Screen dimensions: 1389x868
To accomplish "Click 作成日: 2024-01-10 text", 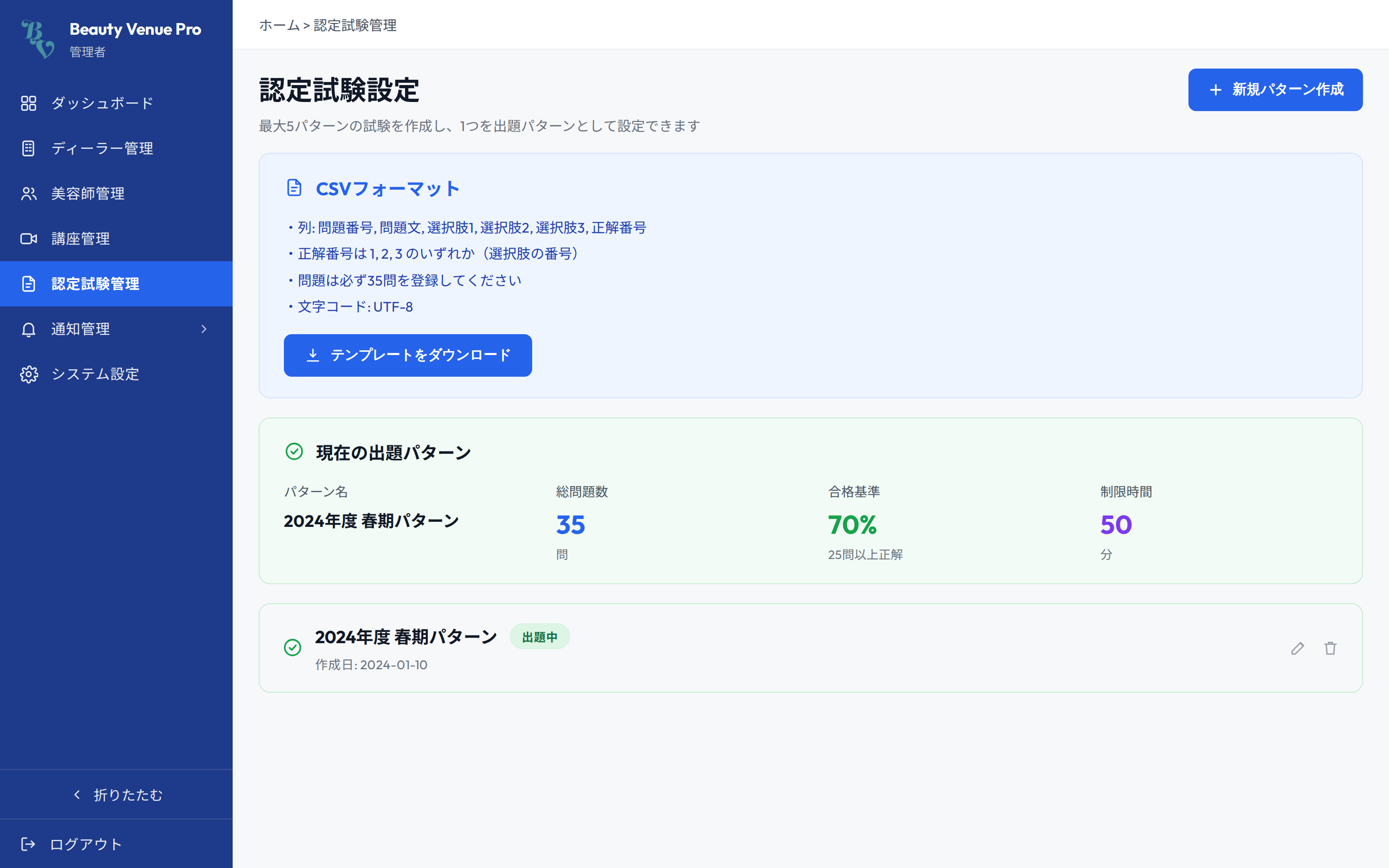I will 372,665.
